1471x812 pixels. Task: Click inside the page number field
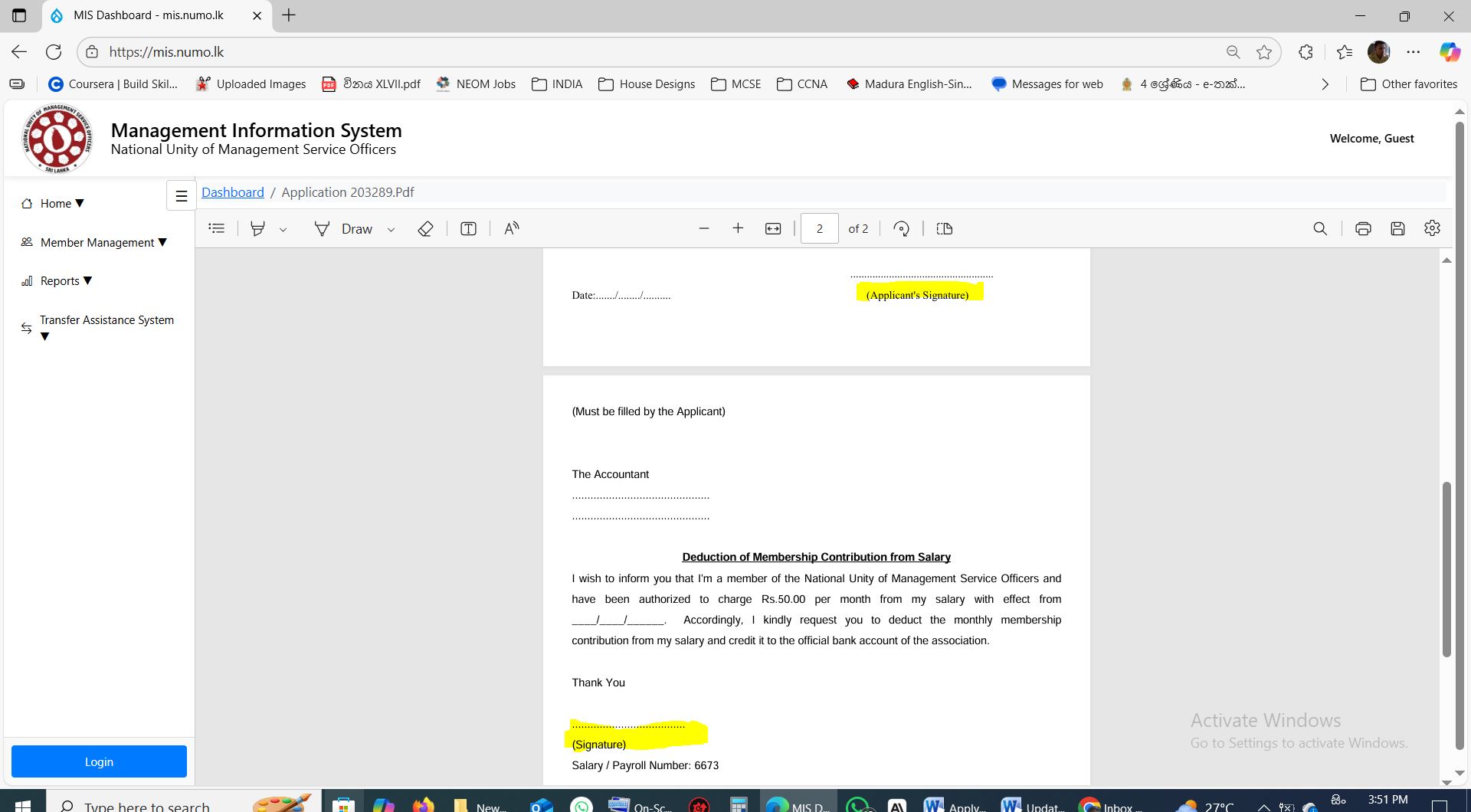[819, 228]
